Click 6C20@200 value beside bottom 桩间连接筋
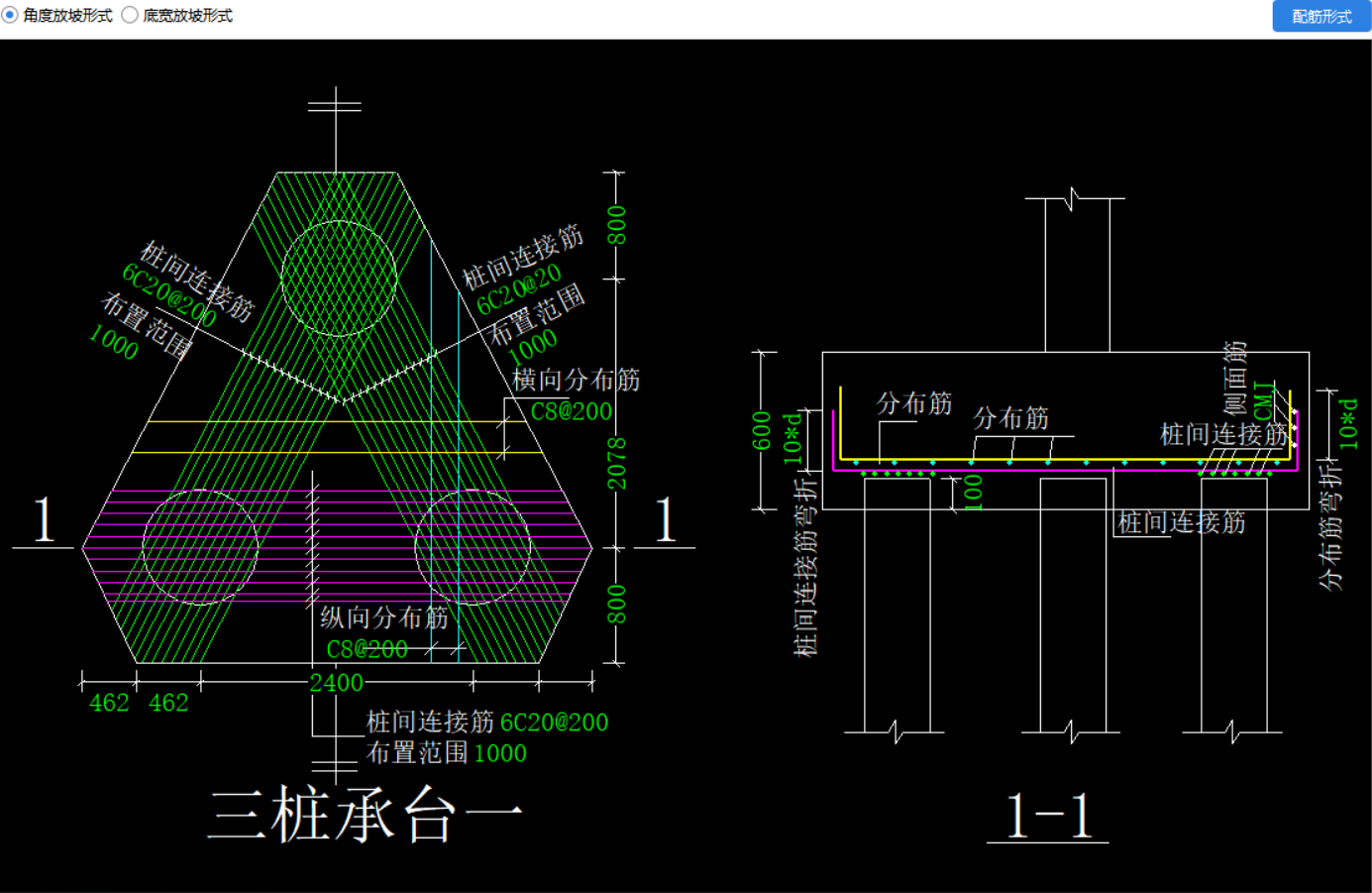Viewport: 1372px width, 893px height. [x=555, y=723]
